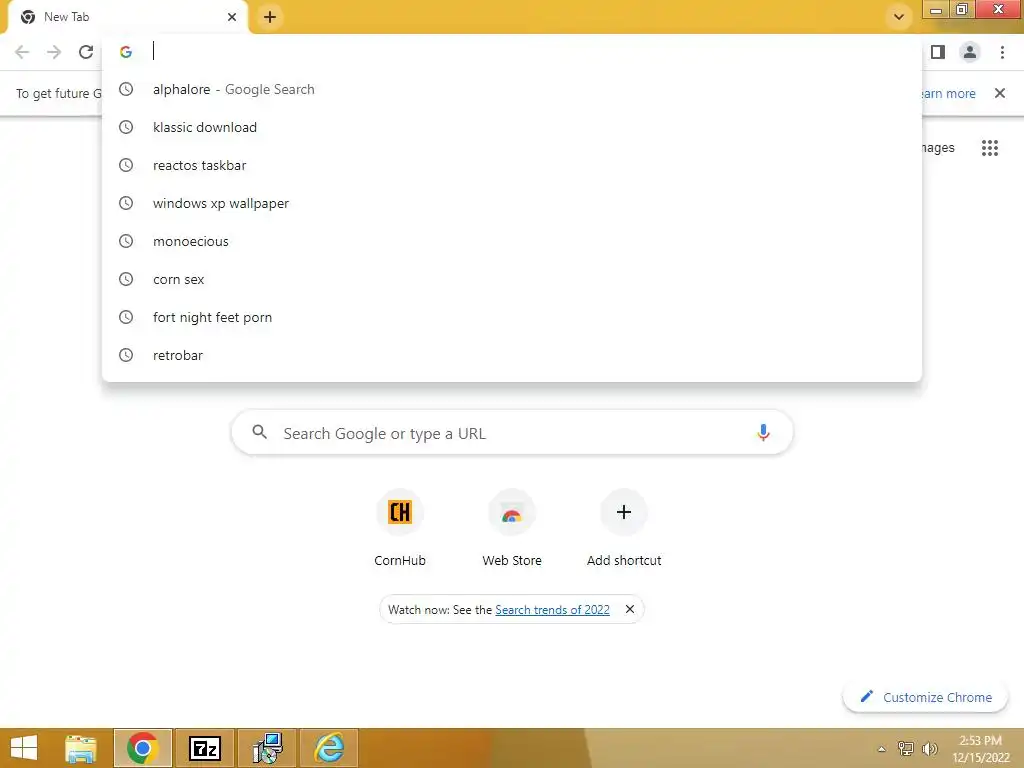Expand the tab search dropdown arrow
The width and height of the screenshot is (1024, 768).
point(899,17)
